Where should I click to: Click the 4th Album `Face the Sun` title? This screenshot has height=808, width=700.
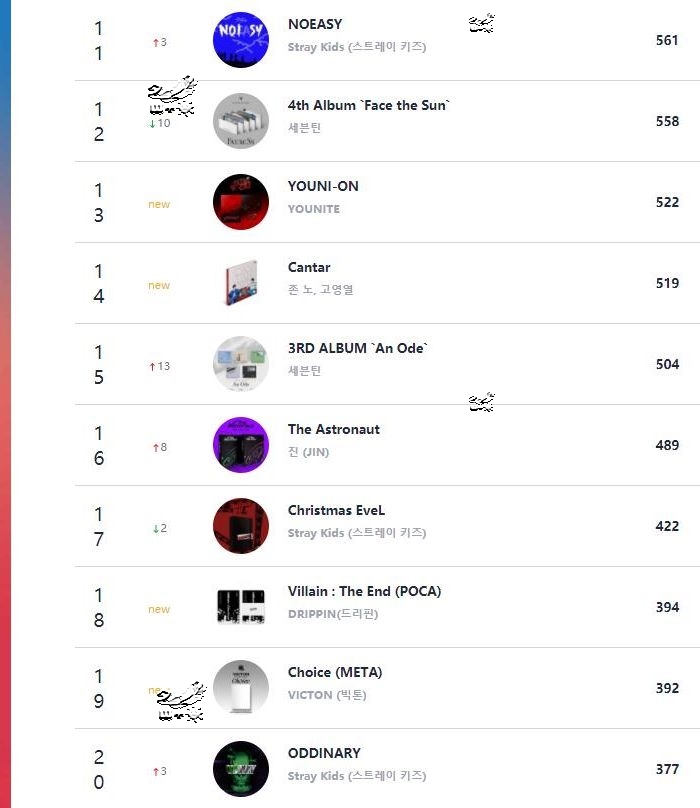click(369, 105)
